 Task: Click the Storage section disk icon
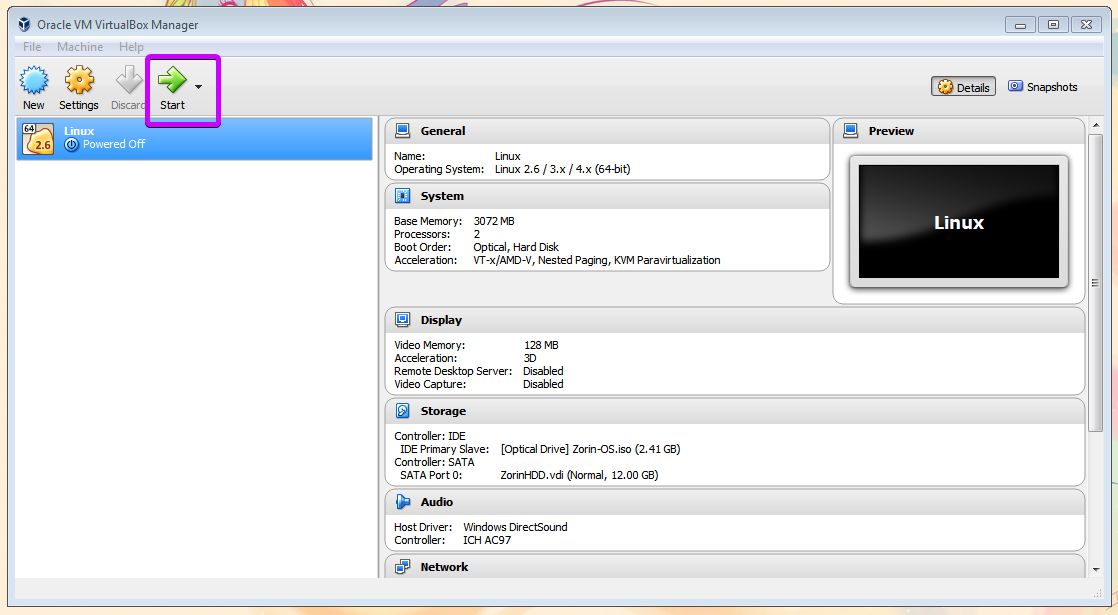[403, 410]
